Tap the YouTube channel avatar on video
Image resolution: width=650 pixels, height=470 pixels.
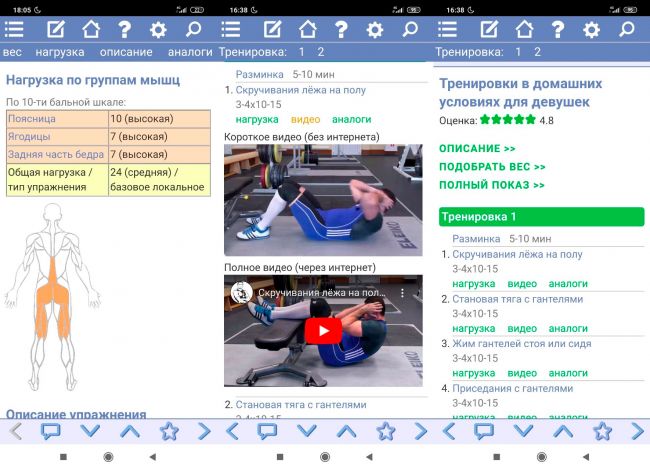241,292
